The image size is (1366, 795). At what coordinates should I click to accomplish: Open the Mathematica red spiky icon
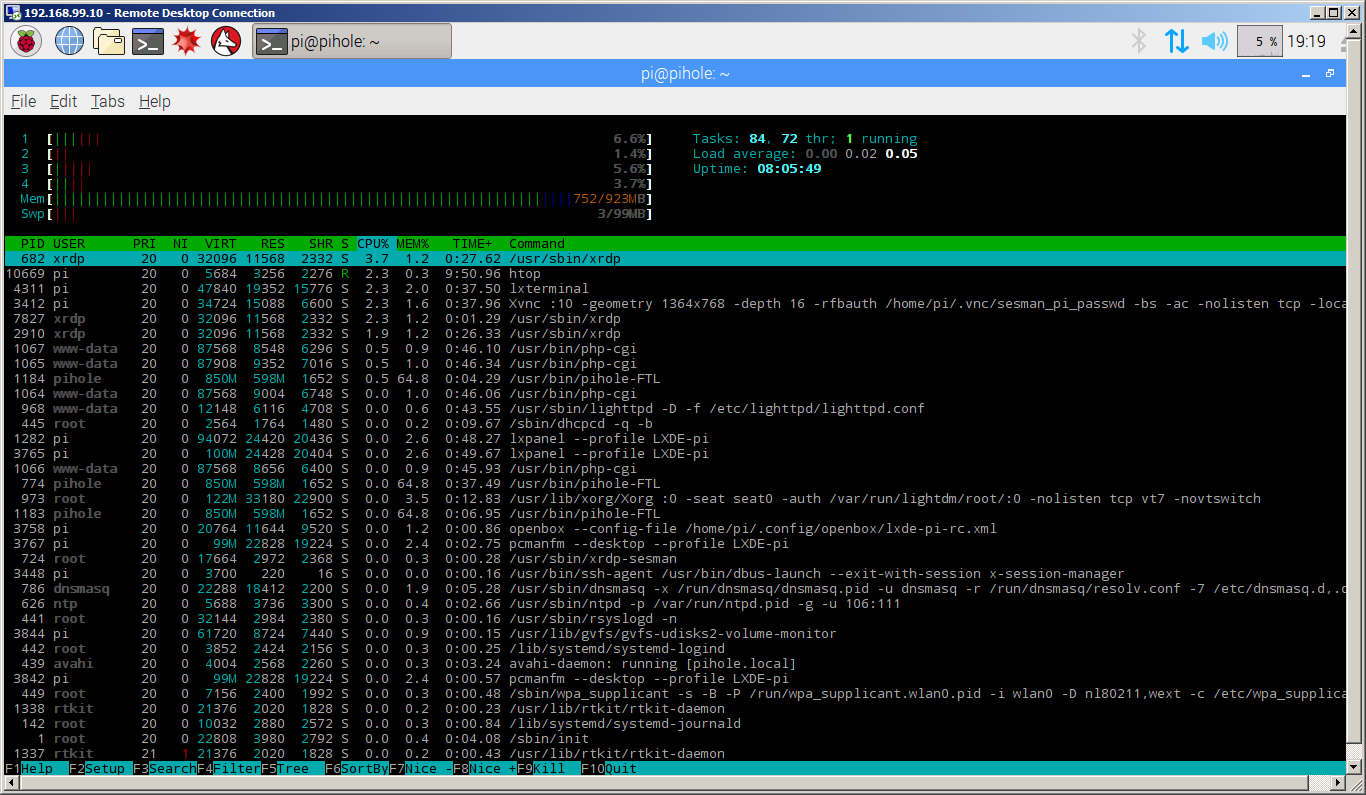click(x=187, y=41)
